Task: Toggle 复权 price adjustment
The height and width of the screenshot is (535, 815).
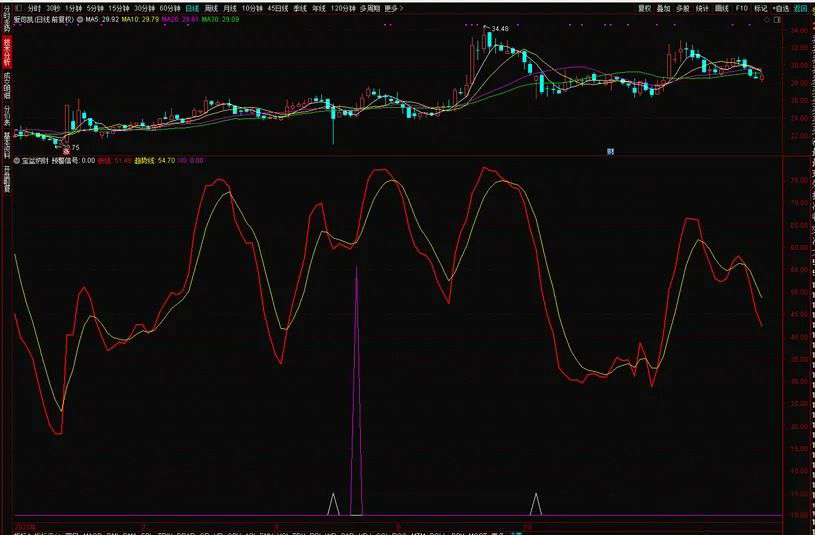Action: [x=644, y=7]
